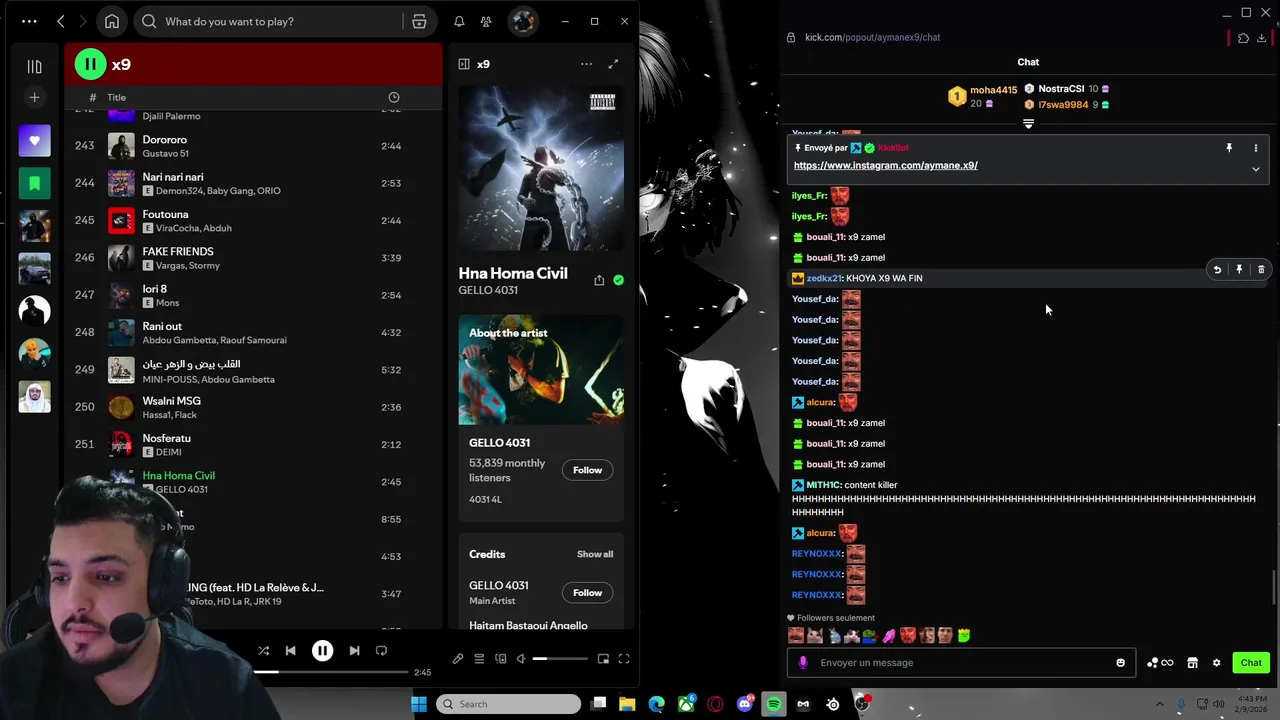Toggle repeat mode in Spotify player

[381, 651]
